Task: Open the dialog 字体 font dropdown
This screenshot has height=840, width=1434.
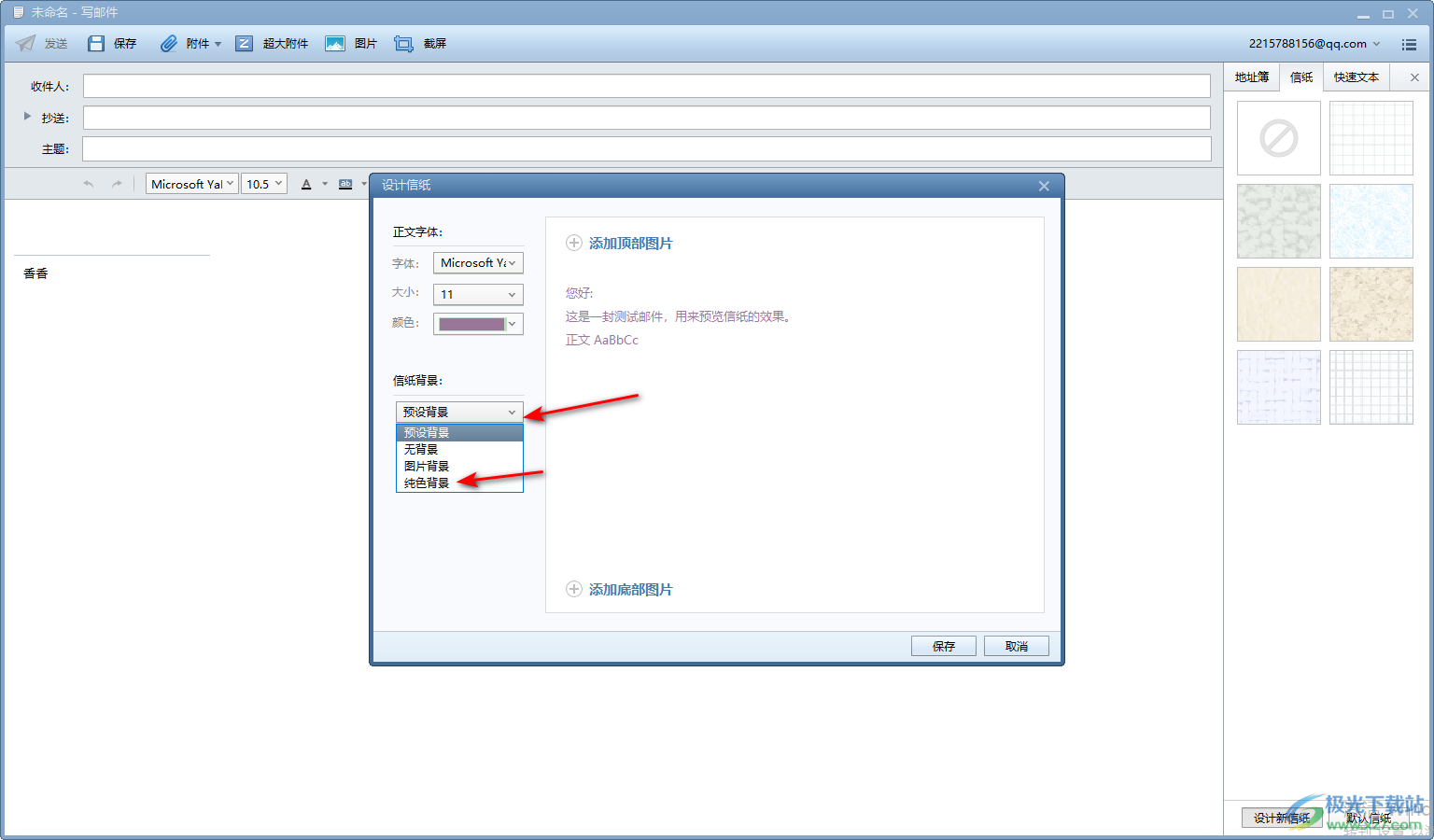Action: (478, 263)
